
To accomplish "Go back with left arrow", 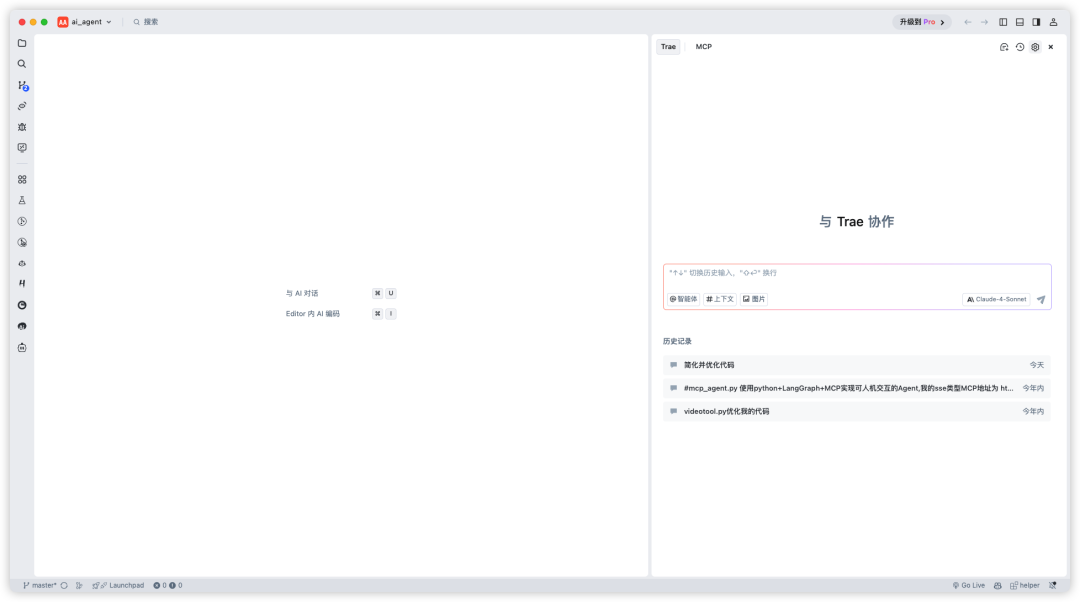I will [968, 22].
